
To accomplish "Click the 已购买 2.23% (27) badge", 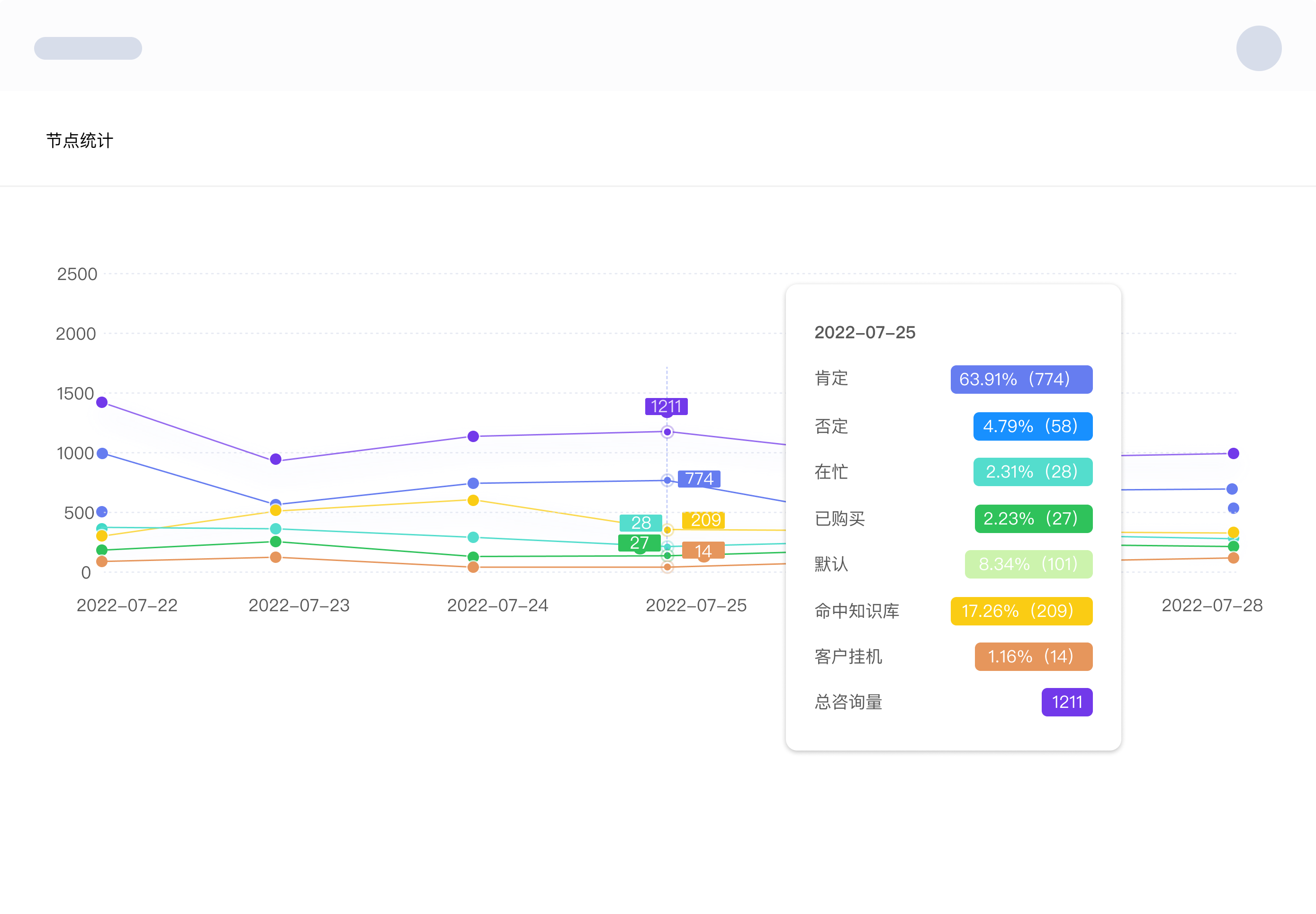I will coord(1033,518).
